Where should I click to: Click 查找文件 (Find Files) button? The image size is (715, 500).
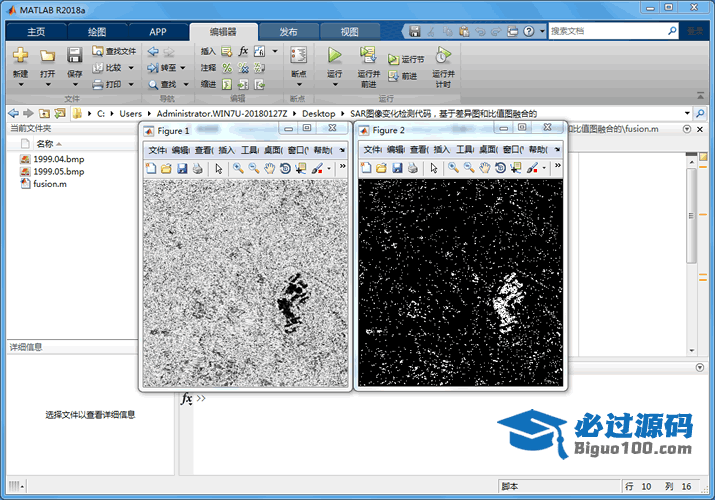click(x=114, y=51)
